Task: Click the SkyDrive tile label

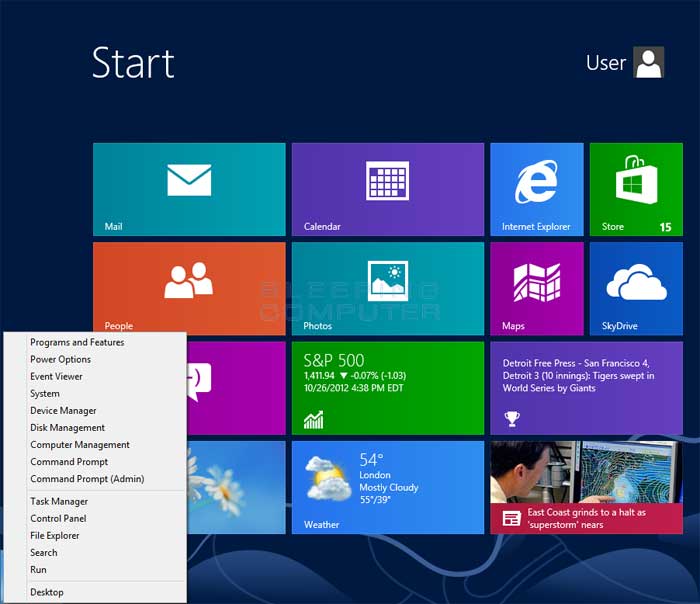Action: pos(620,326)
